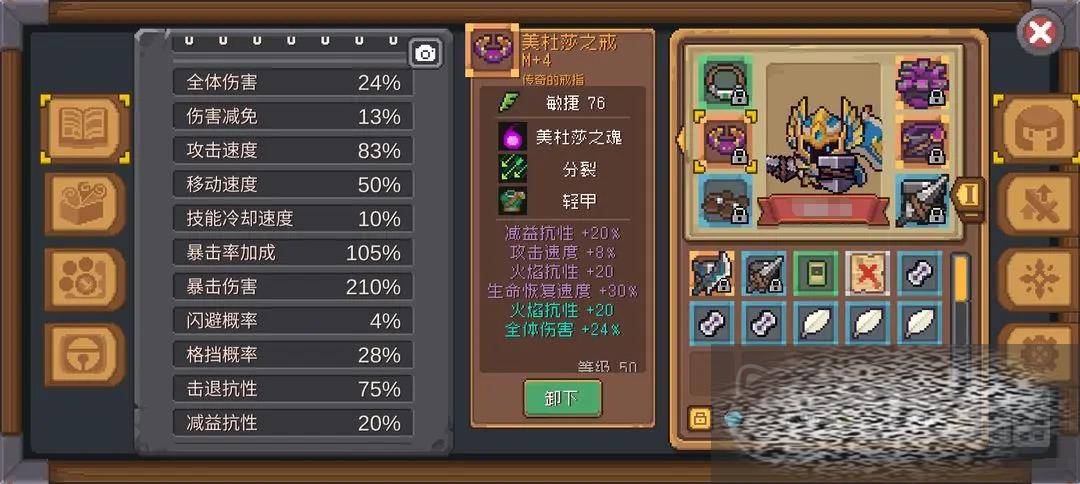Screen dimensions: 1080x484
Task: Click the inventory scrollbar handle
Action: click(961, 277)
